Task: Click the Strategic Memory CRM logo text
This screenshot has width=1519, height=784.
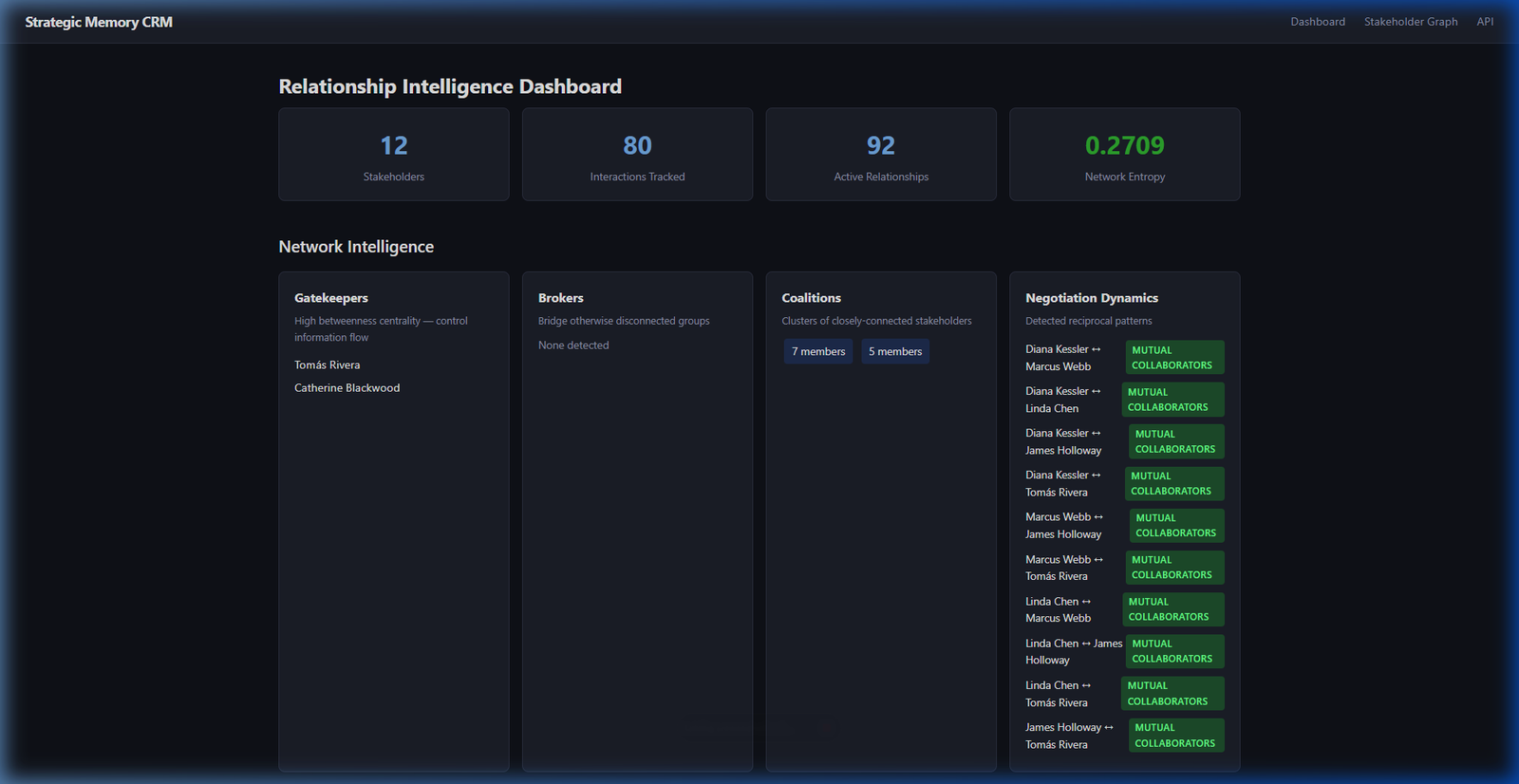Action: 99,22
